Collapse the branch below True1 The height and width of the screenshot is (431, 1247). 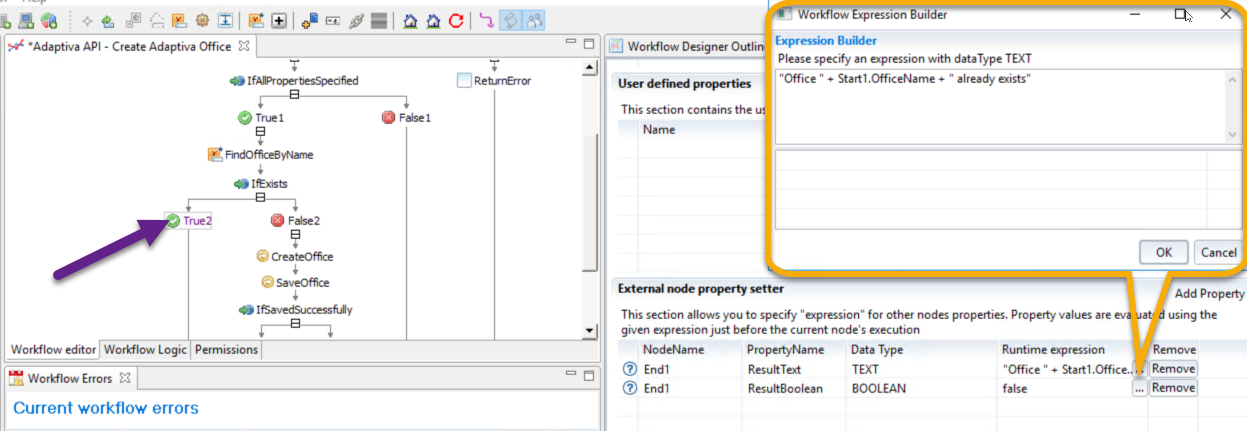pyautogui.click(x=260, y=131)
